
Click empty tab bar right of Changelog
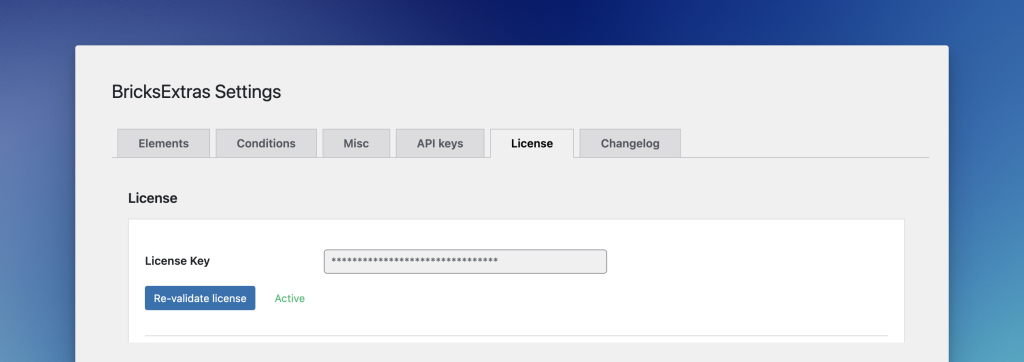pyautogui.click(x=805, y=143)
